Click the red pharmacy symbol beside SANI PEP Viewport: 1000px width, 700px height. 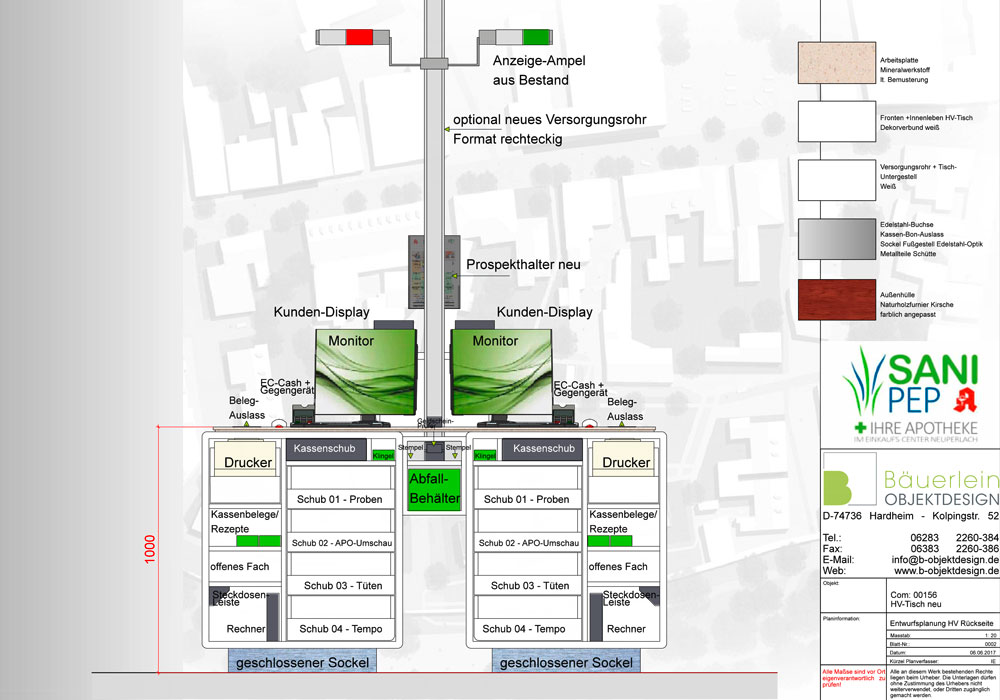click(x=965, y=399)
